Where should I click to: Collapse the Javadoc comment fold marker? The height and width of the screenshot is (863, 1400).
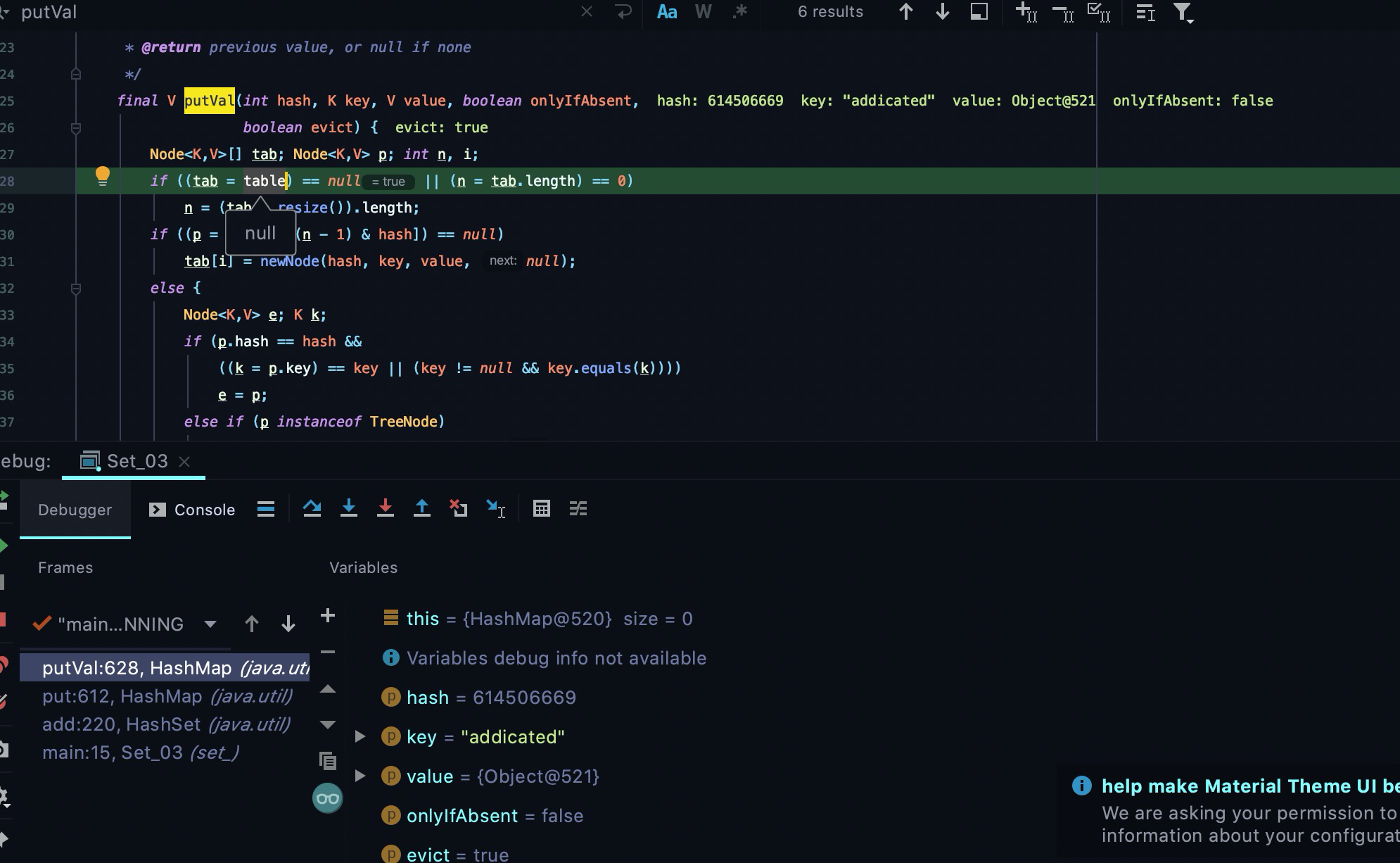tap(76, 74)
